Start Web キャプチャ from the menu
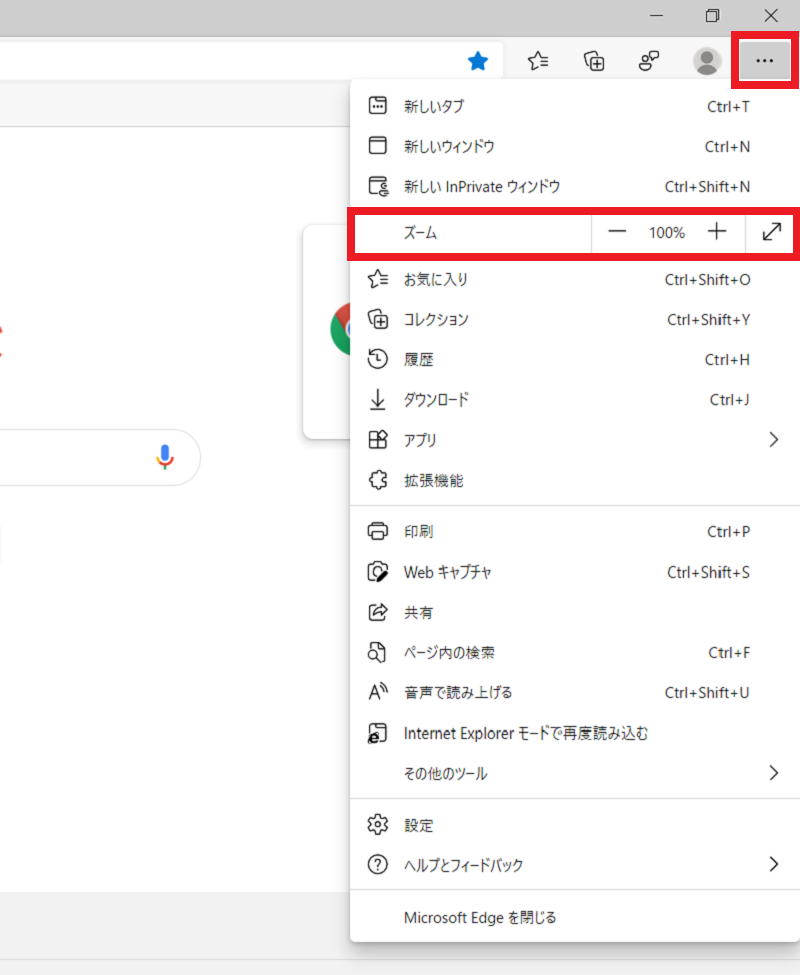 click(575, 572)
